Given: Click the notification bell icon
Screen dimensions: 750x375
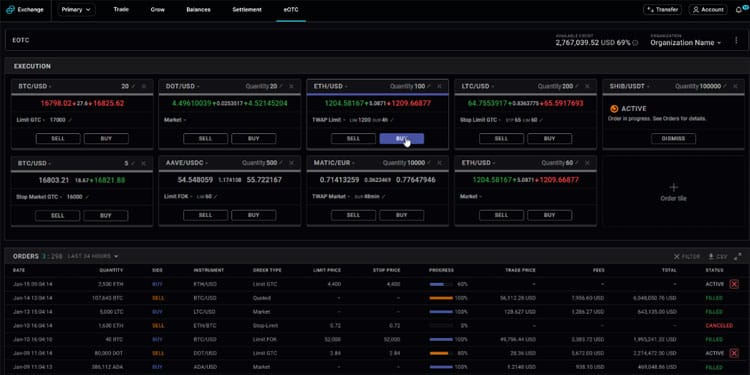Looking at the screenshot, I should point(739,10).
